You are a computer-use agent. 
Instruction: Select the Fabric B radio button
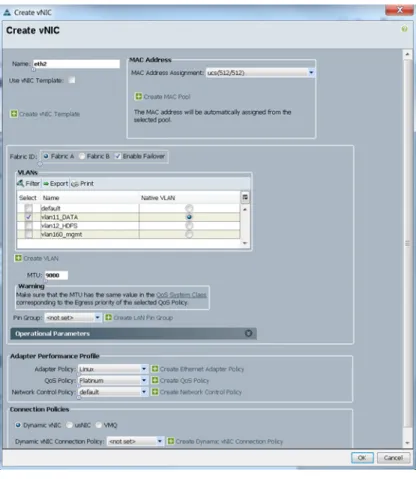tap(82, 156)
